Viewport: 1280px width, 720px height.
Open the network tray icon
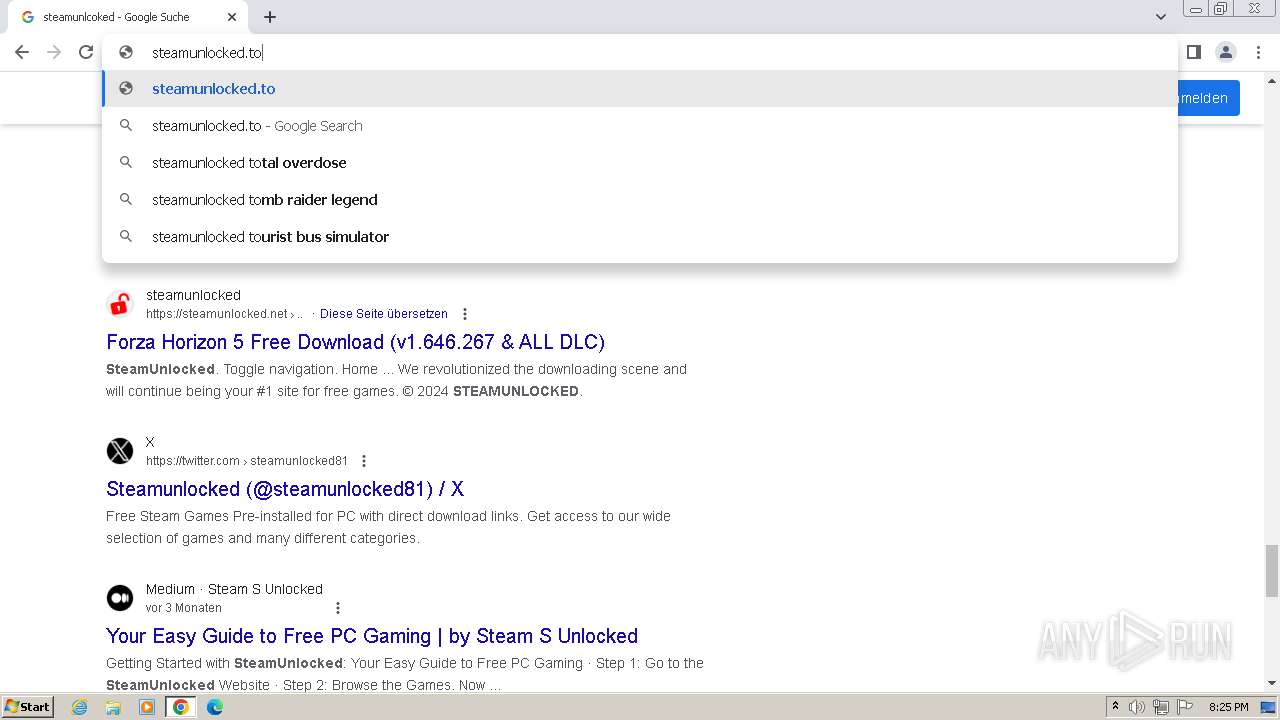coord(1161,707)
